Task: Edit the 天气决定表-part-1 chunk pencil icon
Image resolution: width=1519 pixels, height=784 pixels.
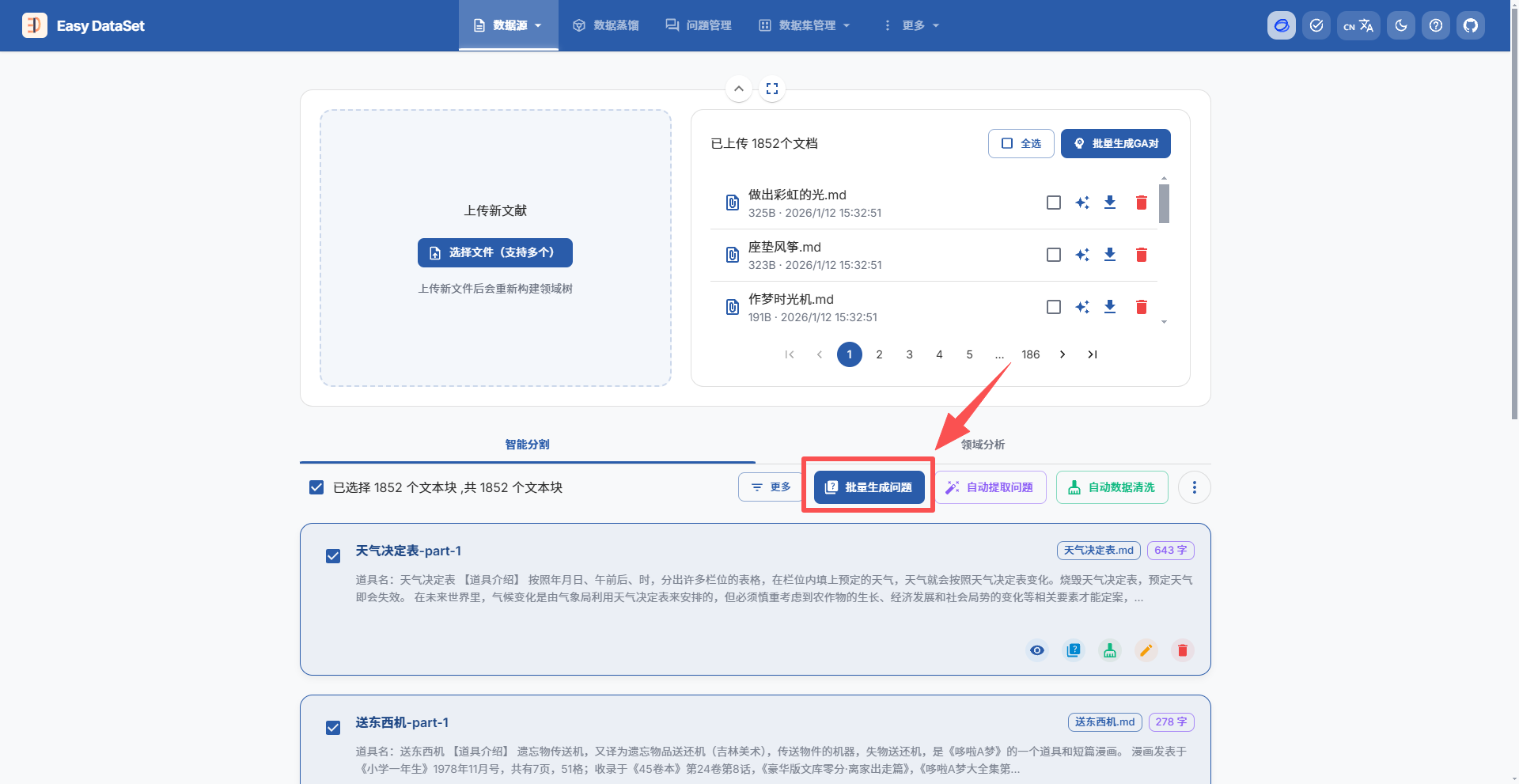Action: [x=1146, y=650]
